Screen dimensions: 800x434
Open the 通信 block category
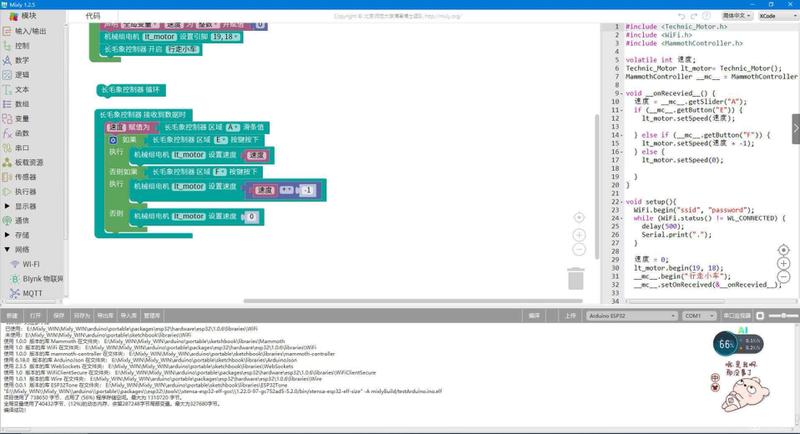tap(22, 221)
